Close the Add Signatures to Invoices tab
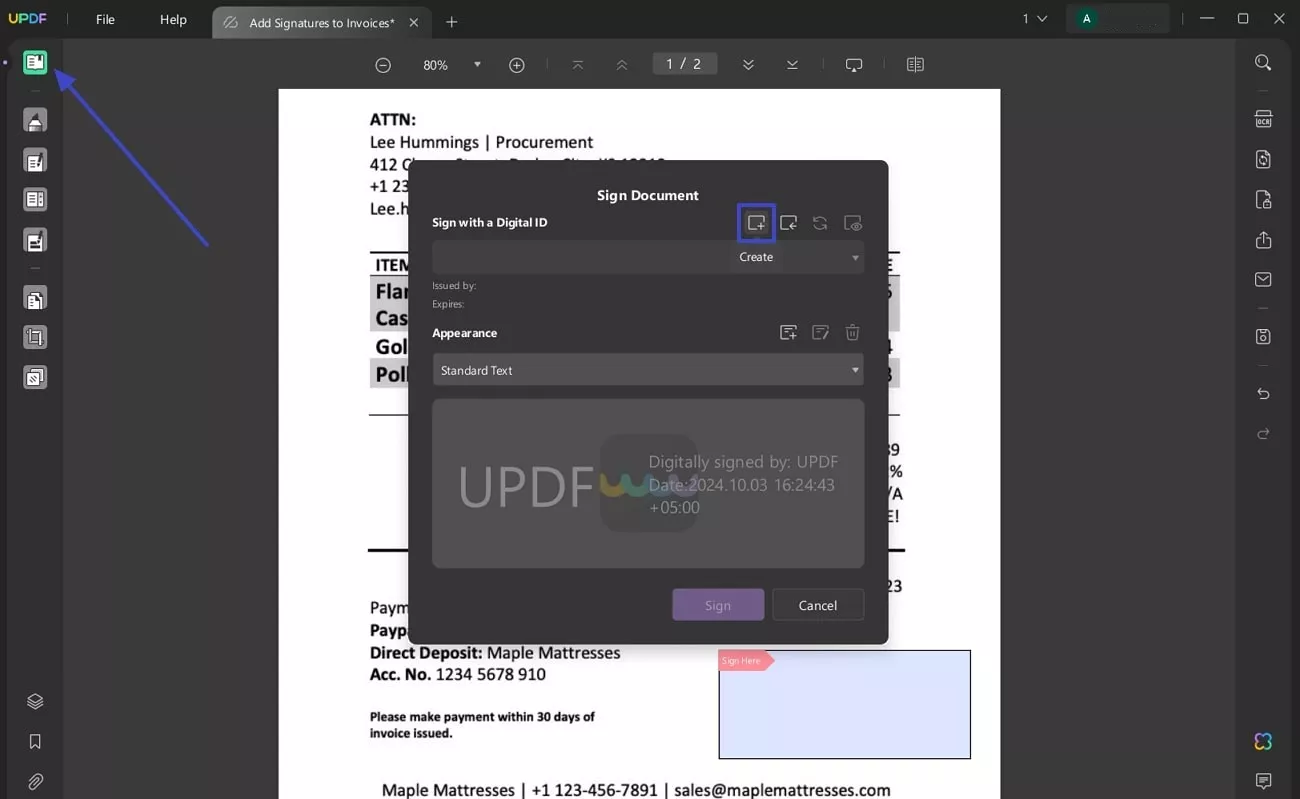Screen dimensions: 1300x799 414,22
